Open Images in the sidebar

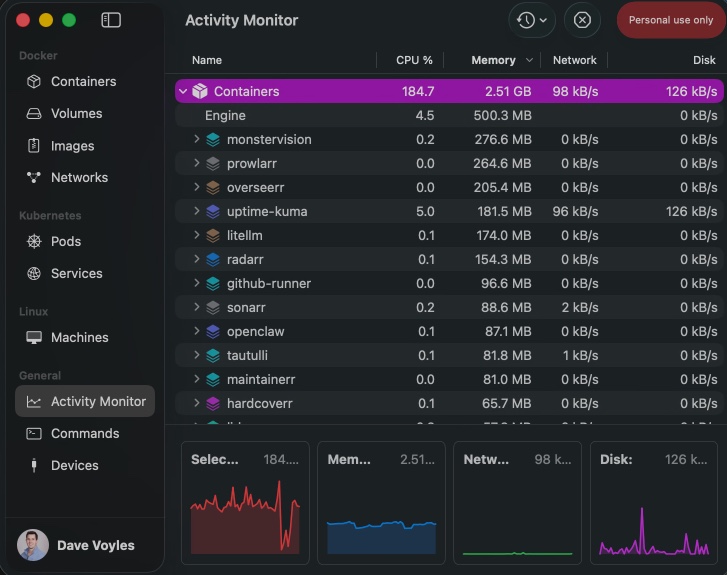coord(85,146)
